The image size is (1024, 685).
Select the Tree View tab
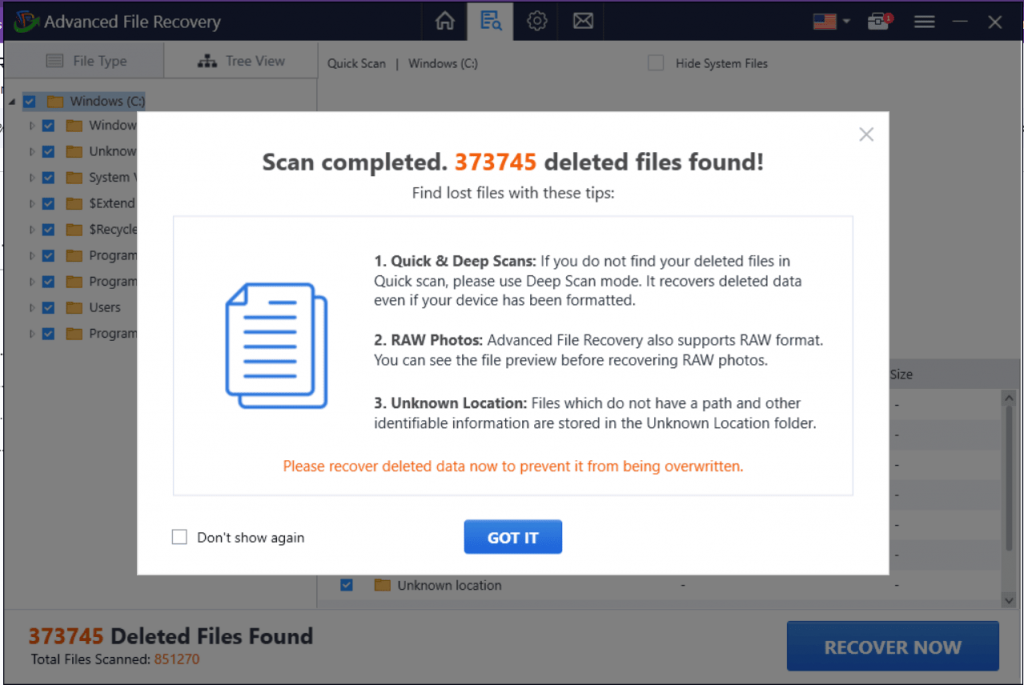(240, 60)
